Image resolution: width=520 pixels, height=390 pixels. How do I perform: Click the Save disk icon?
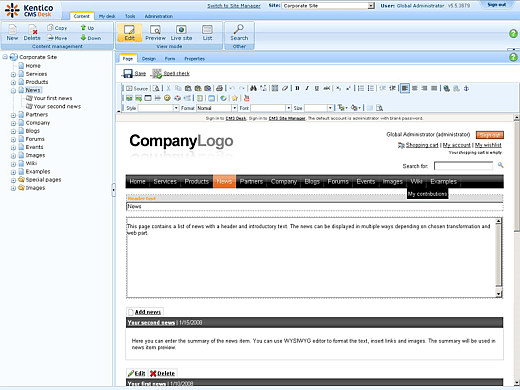(x=128, y=73)
